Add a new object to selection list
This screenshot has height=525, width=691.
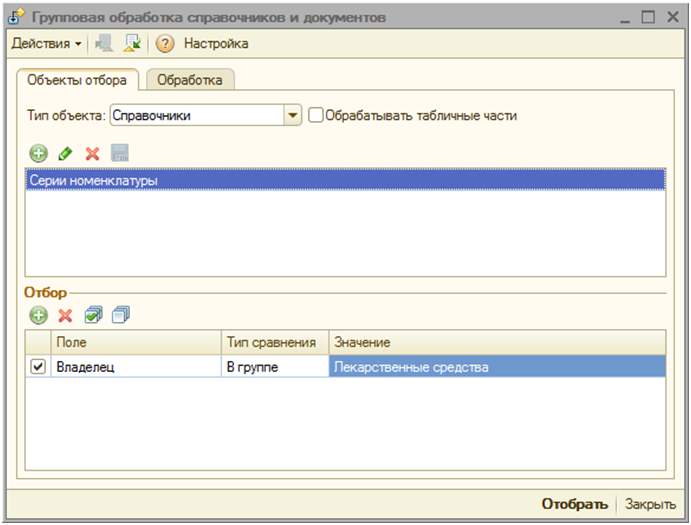[39, 153]
